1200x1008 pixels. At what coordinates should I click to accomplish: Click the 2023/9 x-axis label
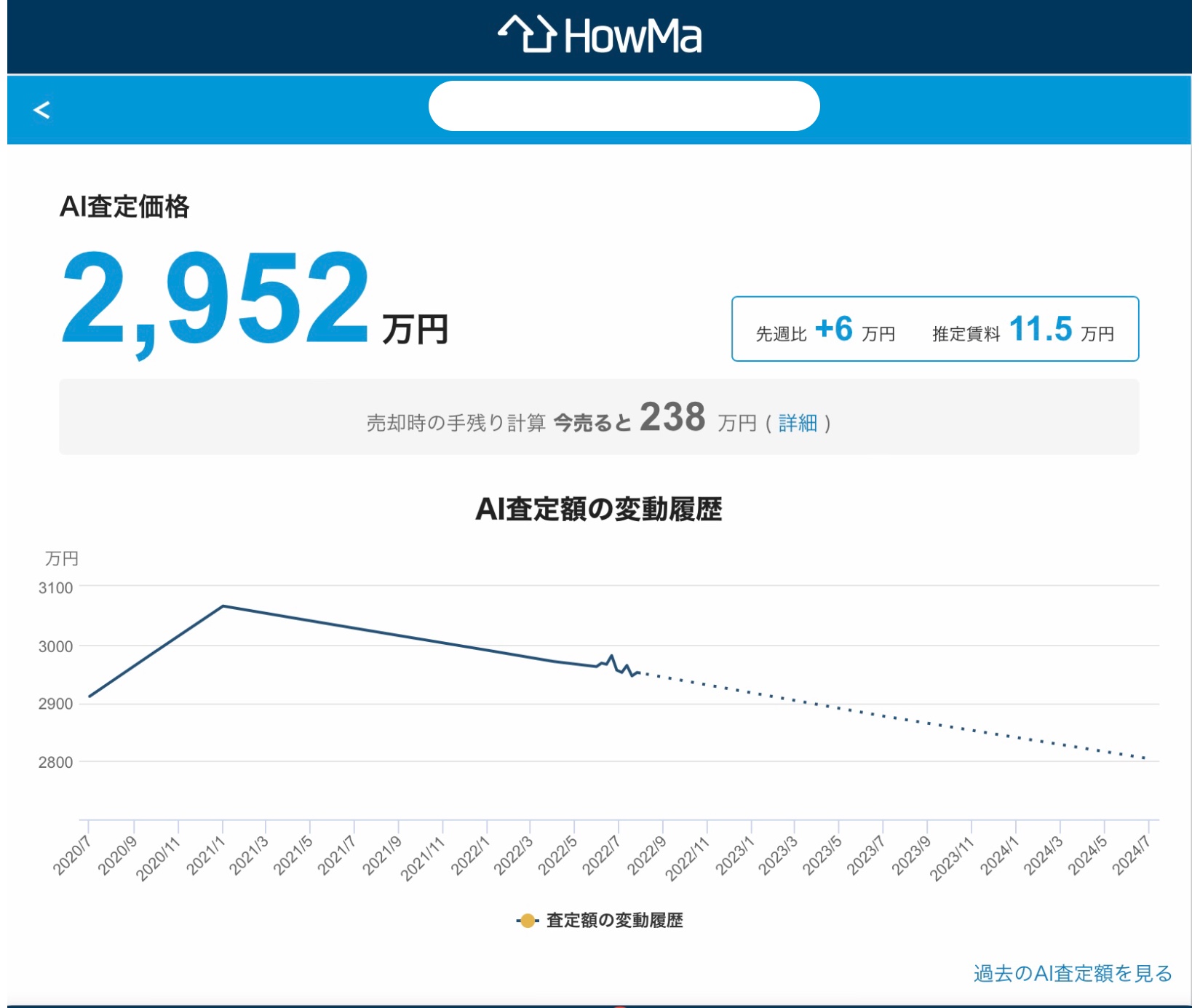[911, 855]
